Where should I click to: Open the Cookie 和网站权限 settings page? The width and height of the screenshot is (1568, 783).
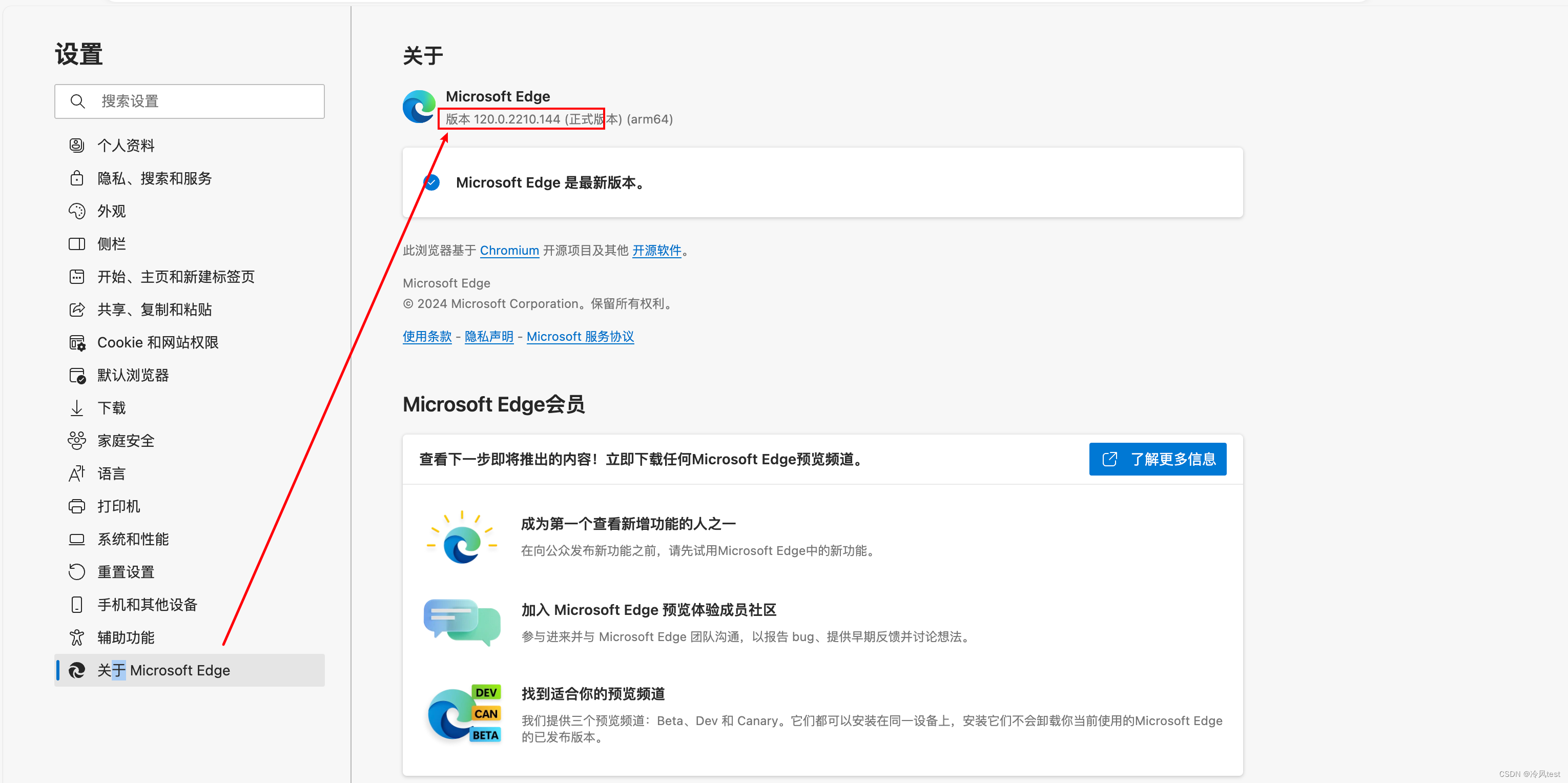coord(158,343)
